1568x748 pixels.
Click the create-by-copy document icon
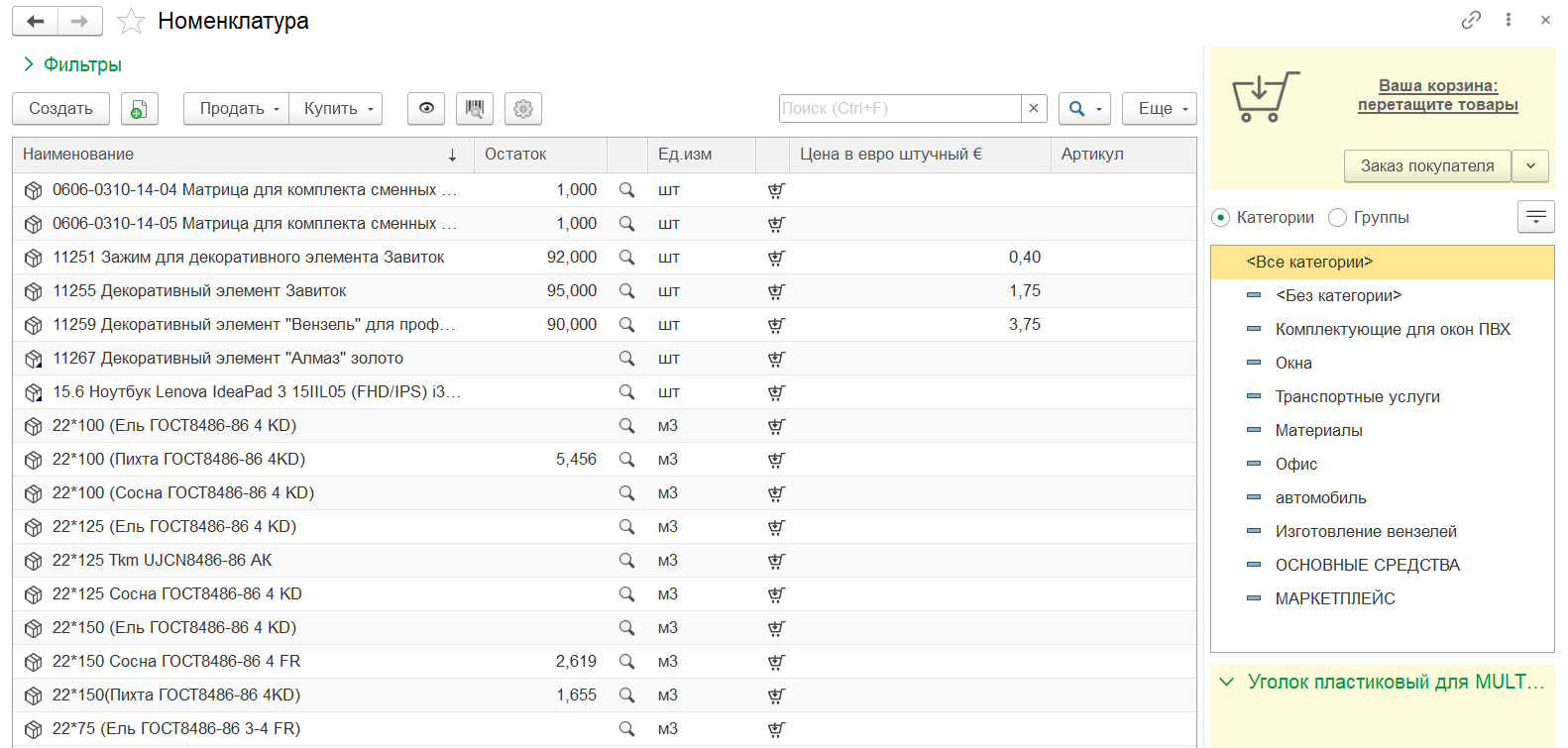pos(139,108)
